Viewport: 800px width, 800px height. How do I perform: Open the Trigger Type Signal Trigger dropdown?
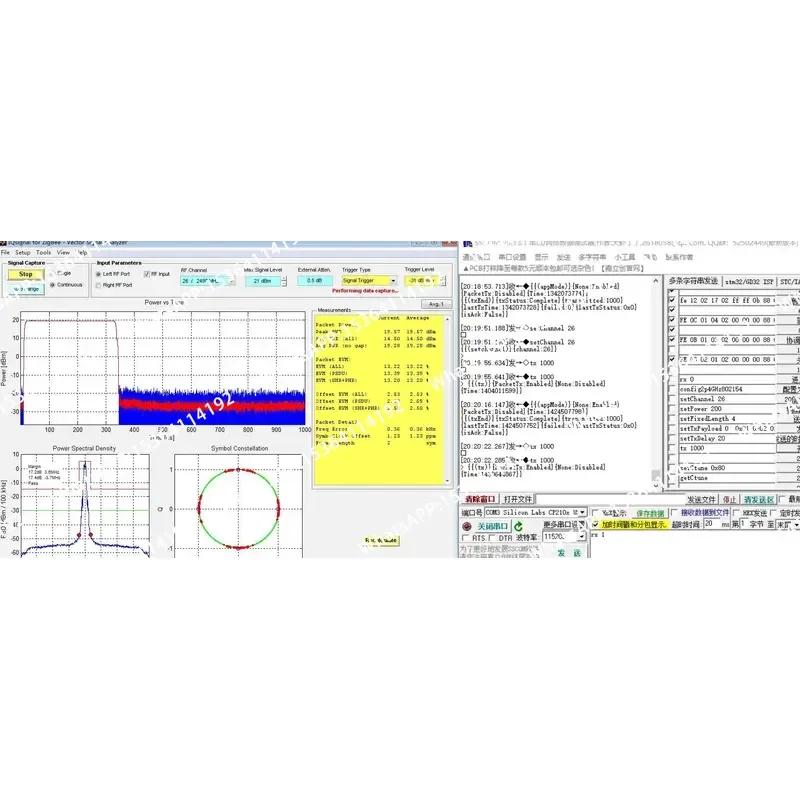(369, 281)
